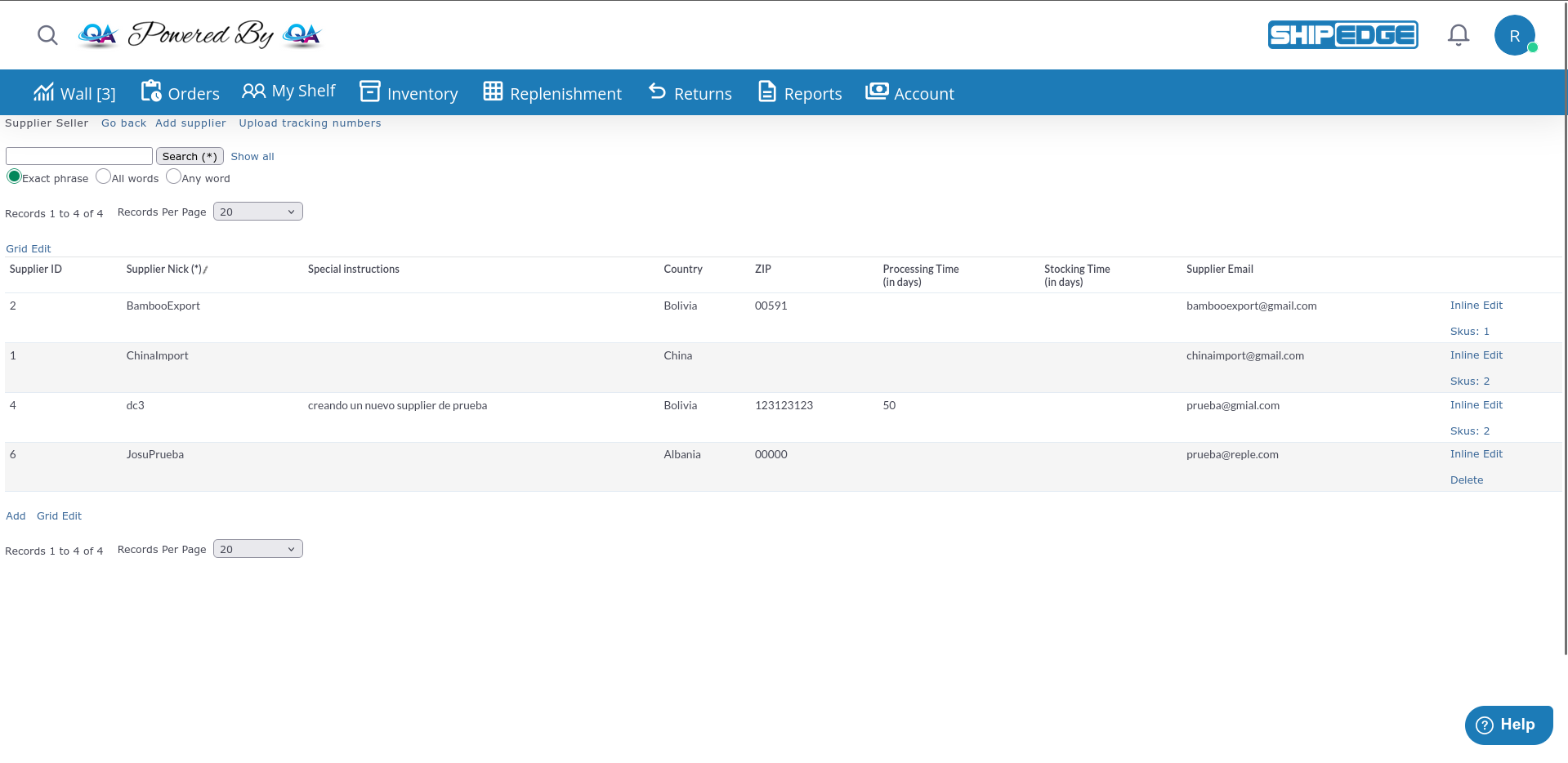Click the Returns arrow icon
Image resolution: width=1568 pixels, height=763 pixels.
click(657, 91)
